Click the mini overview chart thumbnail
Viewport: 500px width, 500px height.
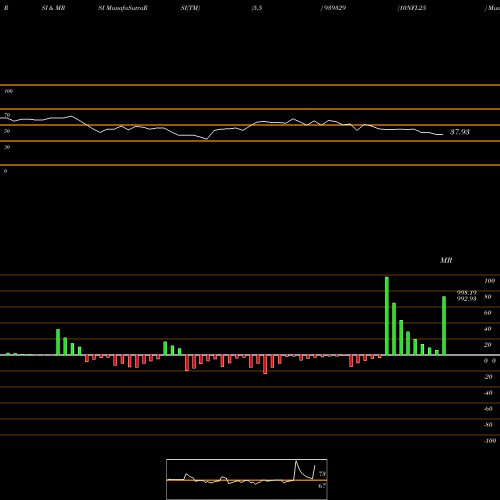point(247,479)
